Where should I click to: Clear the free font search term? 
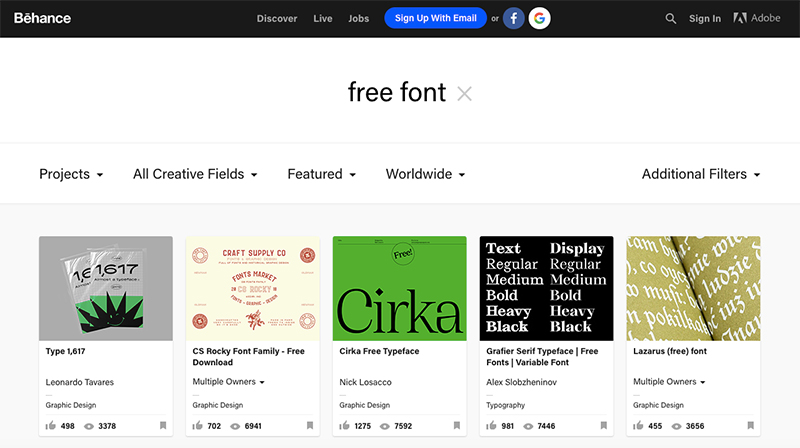pos(464,94)
